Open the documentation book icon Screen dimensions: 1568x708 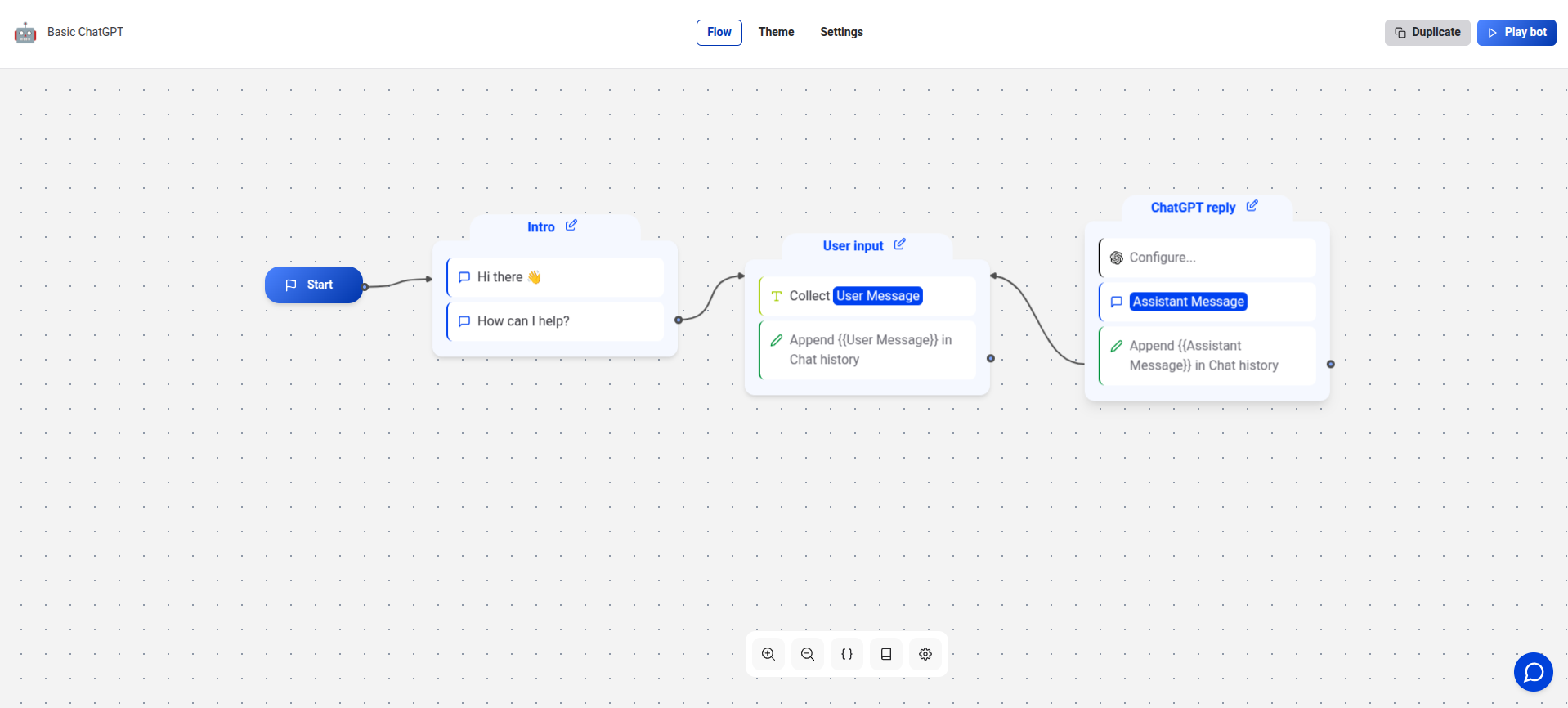(x=886, y=654)
